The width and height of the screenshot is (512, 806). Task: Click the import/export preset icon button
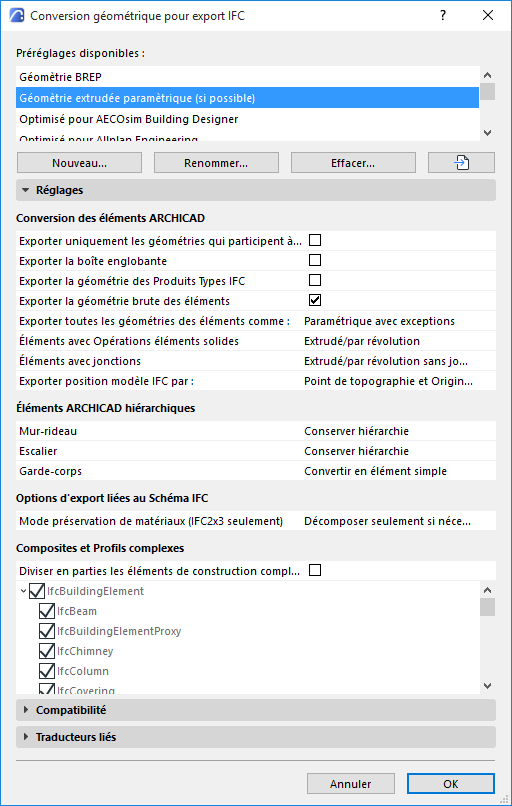click(461, 163)
